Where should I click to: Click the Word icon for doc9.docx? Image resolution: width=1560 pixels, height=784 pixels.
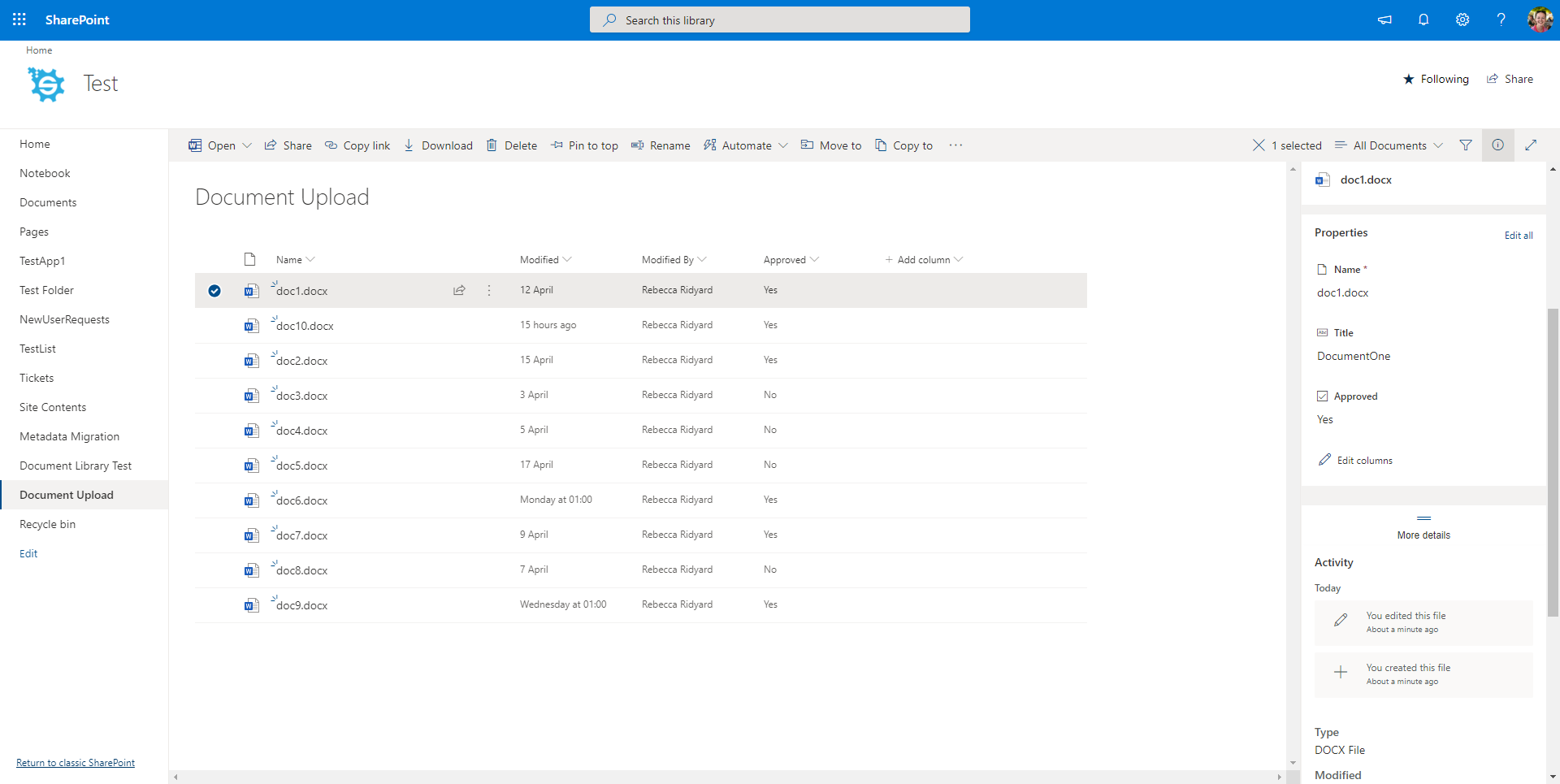(251, 605)
